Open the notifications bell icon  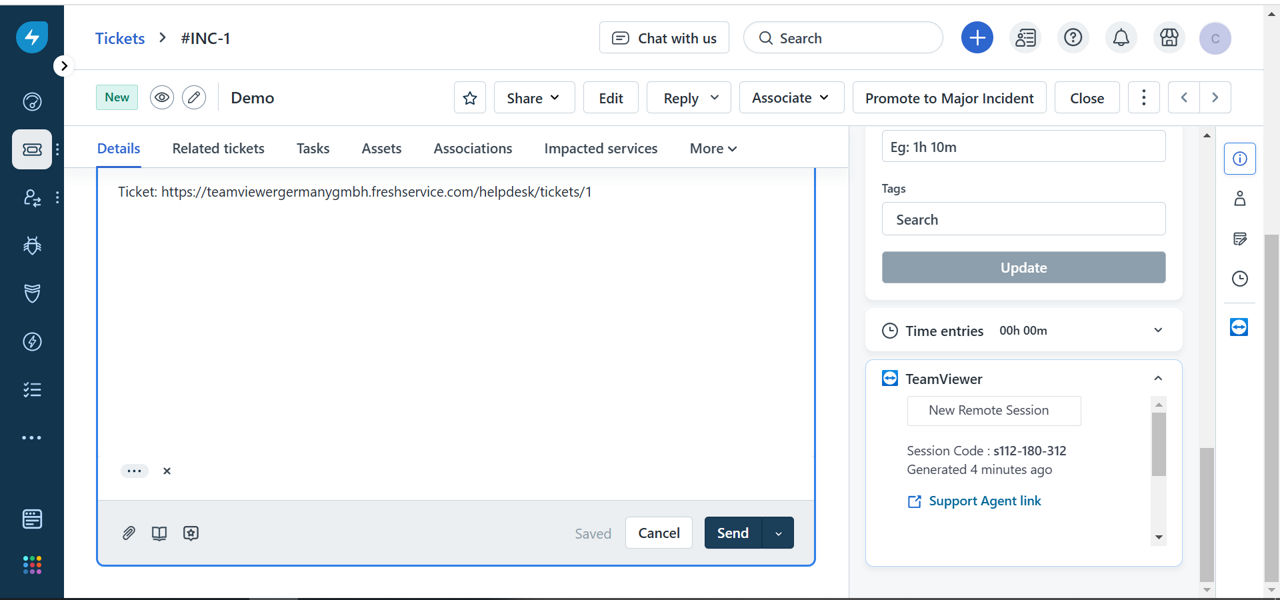[1121, 38]
